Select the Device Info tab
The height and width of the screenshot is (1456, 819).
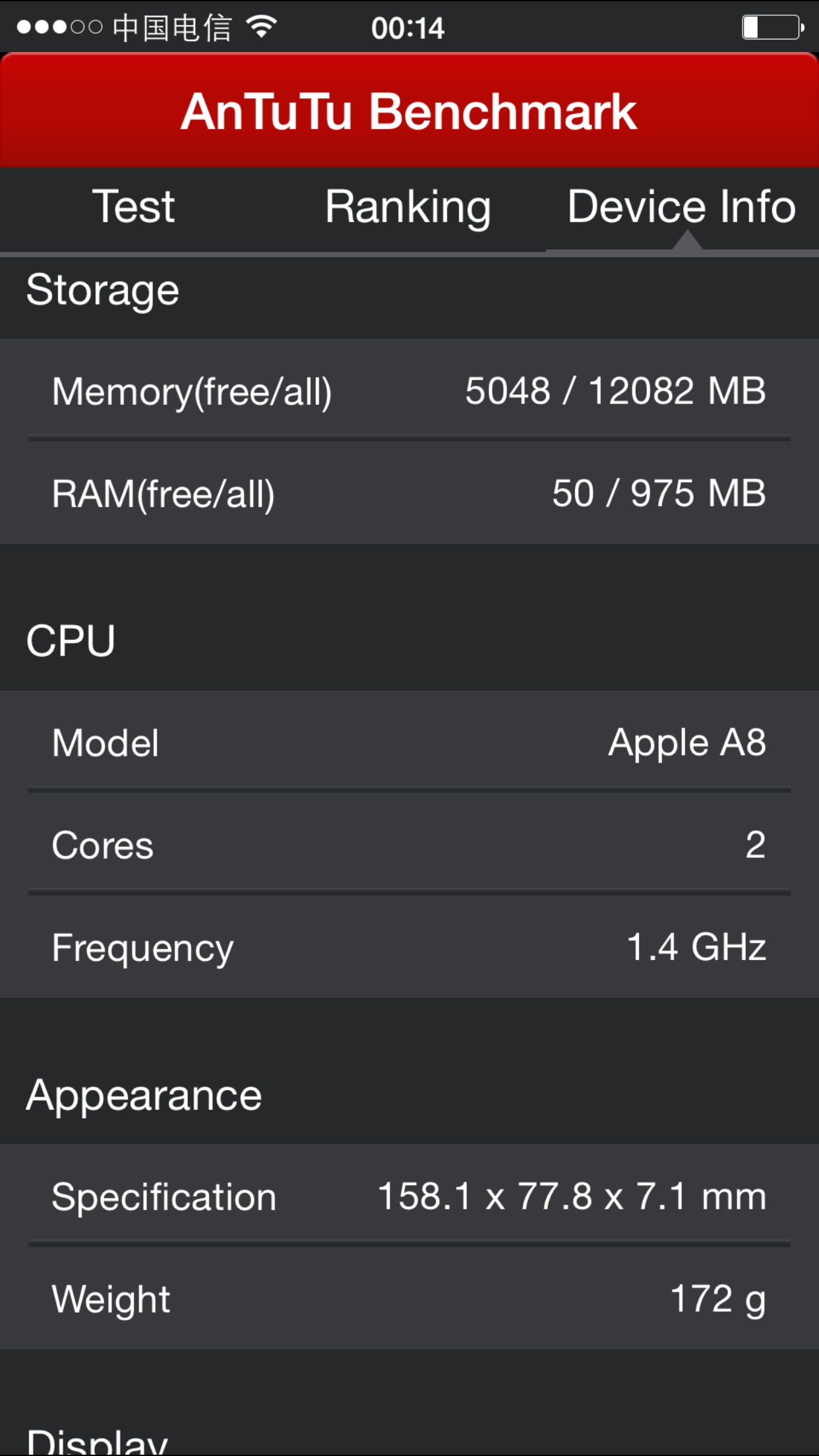[682, 207]
